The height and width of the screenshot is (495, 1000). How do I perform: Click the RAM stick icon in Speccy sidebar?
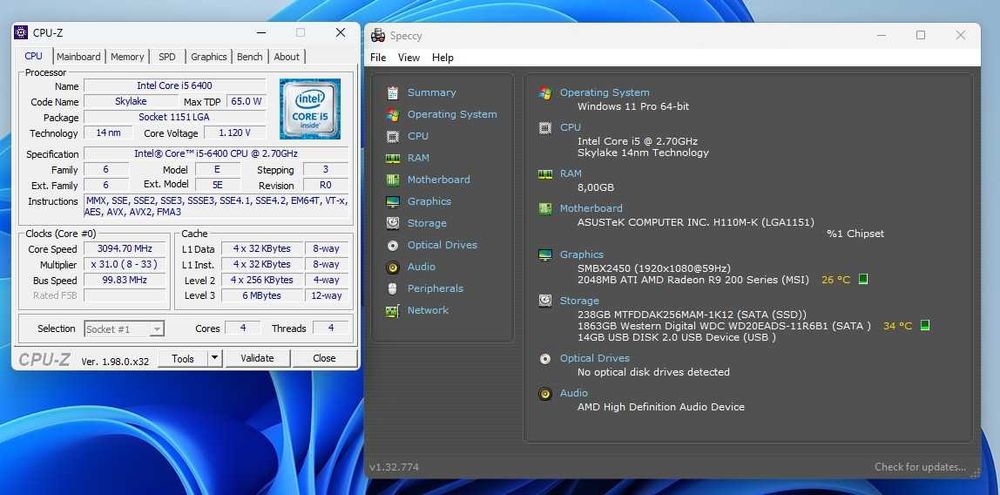pos(393,158)
